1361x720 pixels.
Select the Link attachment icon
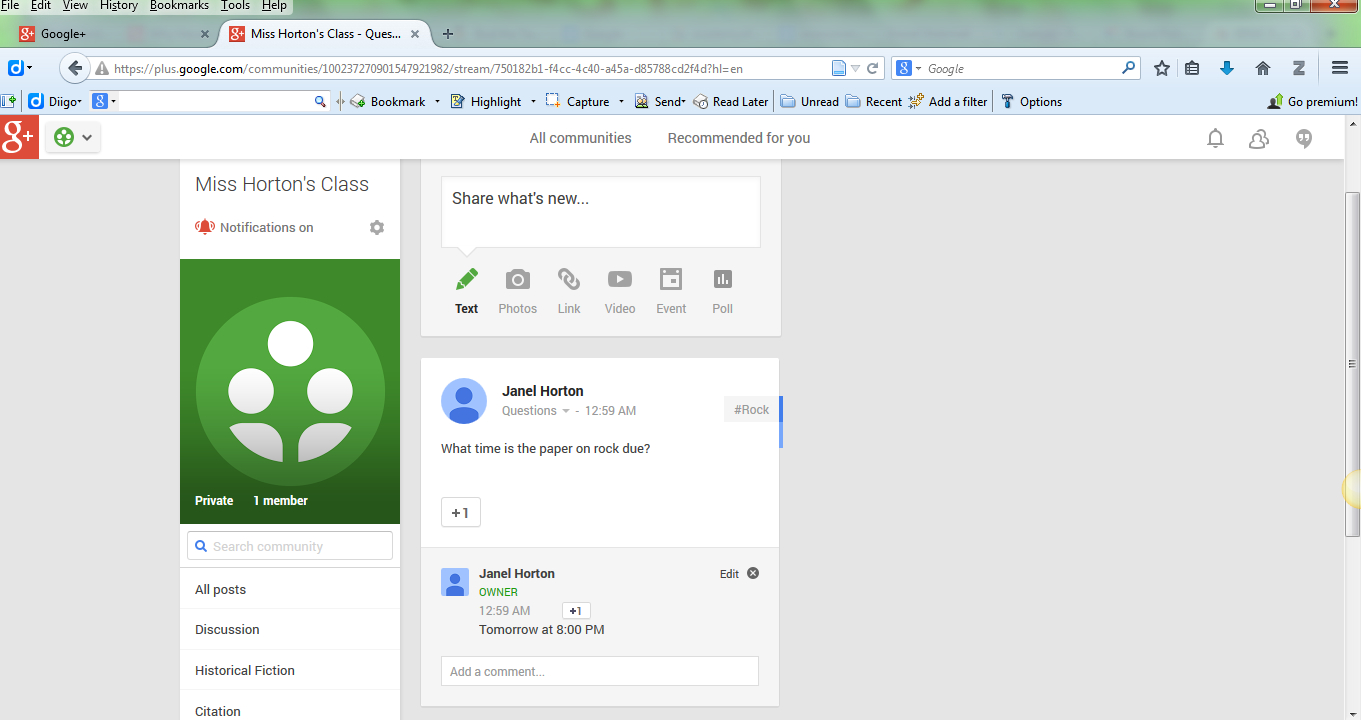point(569,280)
